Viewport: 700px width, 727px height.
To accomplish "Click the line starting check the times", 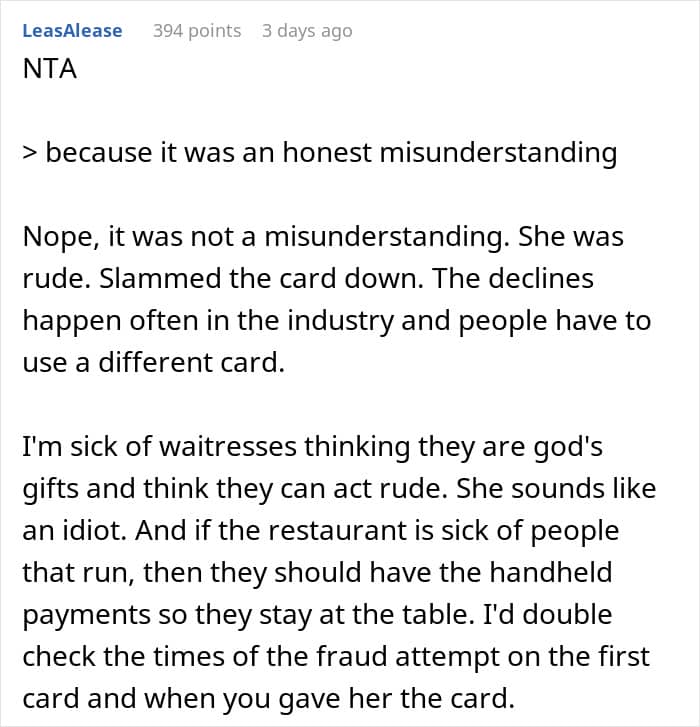I will [x=336, y=657].
